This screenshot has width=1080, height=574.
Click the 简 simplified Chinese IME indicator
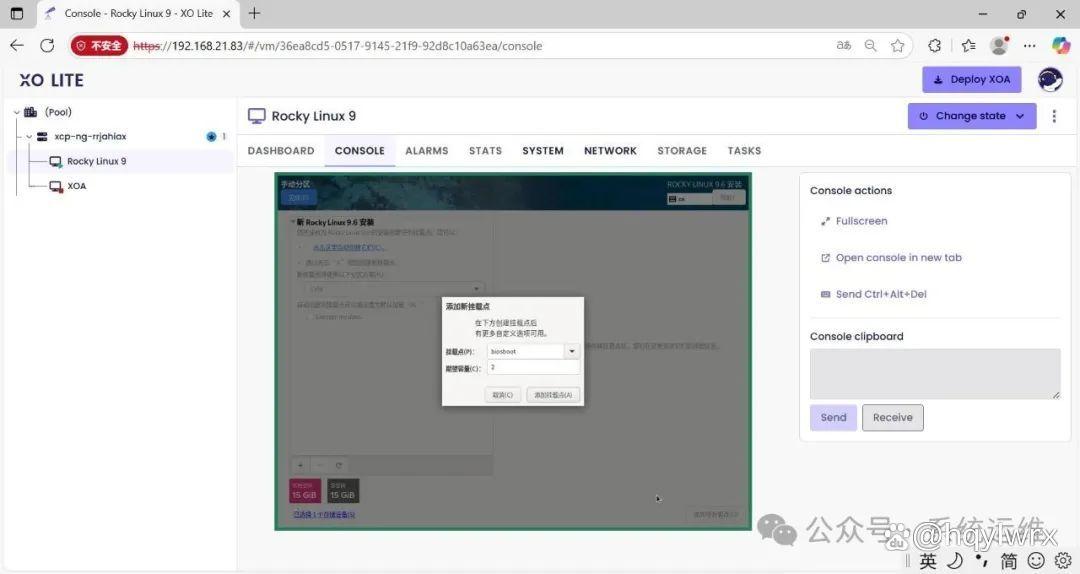tap(1008, 561)
